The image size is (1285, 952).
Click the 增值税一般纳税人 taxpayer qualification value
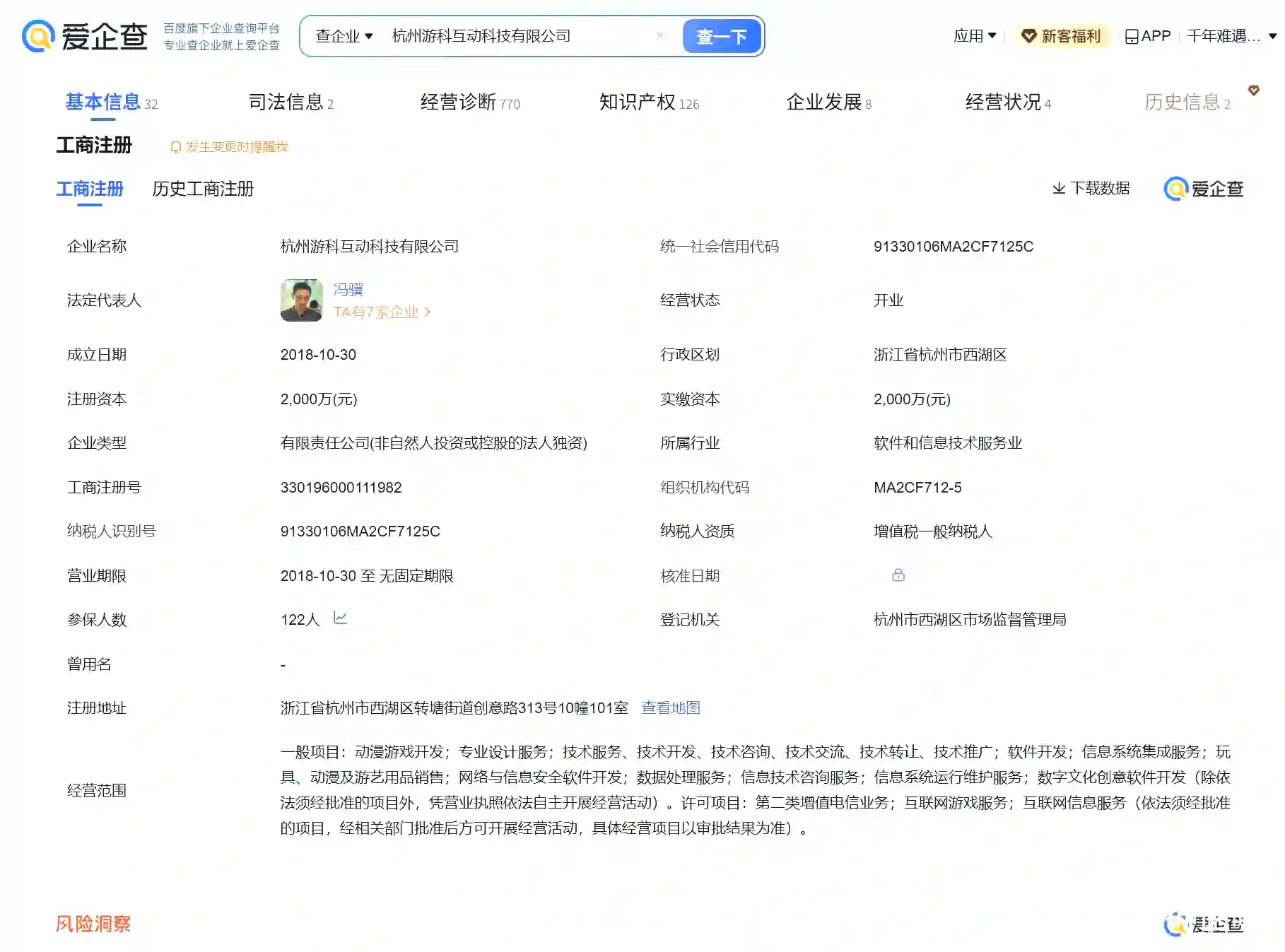(x=933, y=531)
